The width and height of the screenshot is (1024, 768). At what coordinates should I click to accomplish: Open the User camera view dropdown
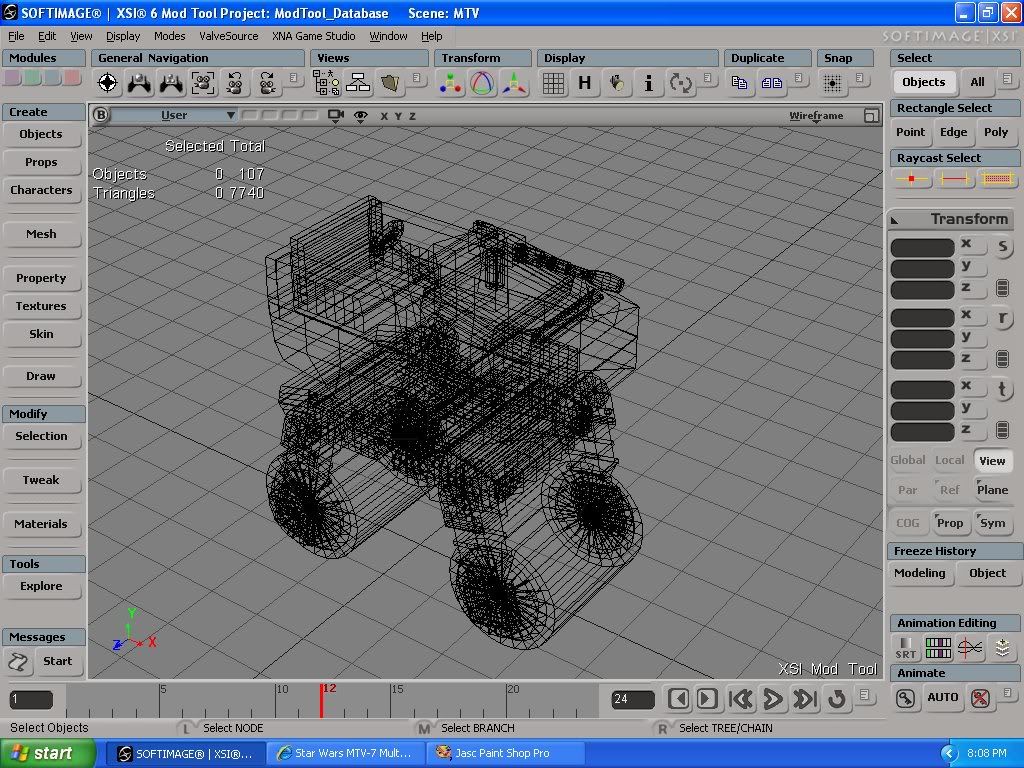coord(174,116)
